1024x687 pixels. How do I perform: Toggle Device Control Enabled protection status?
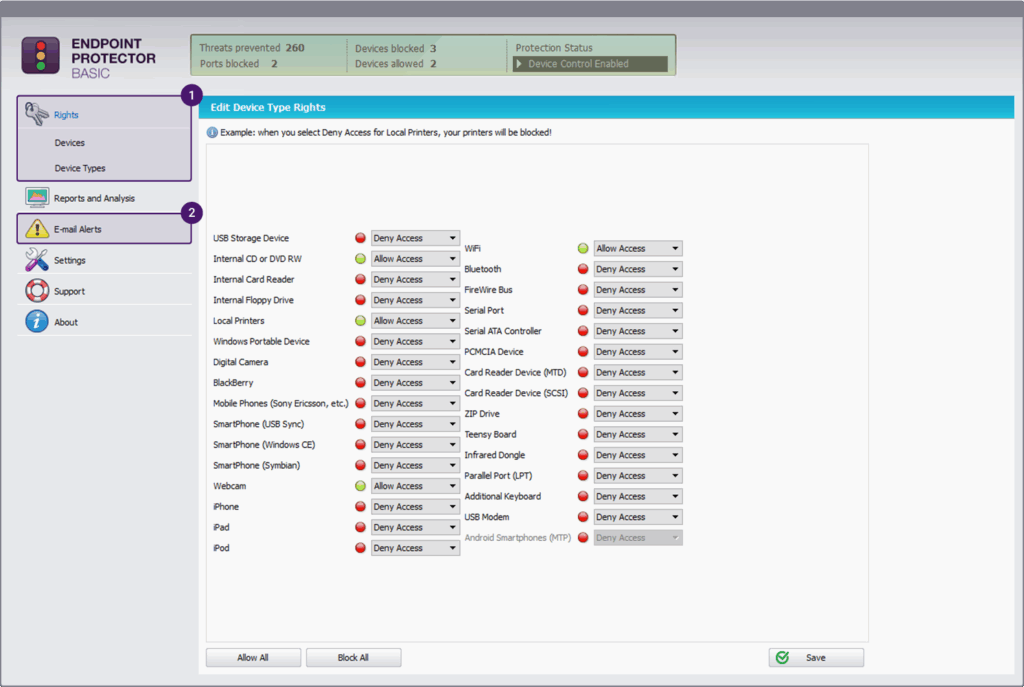pyautogui.click(x=589, y=64)
